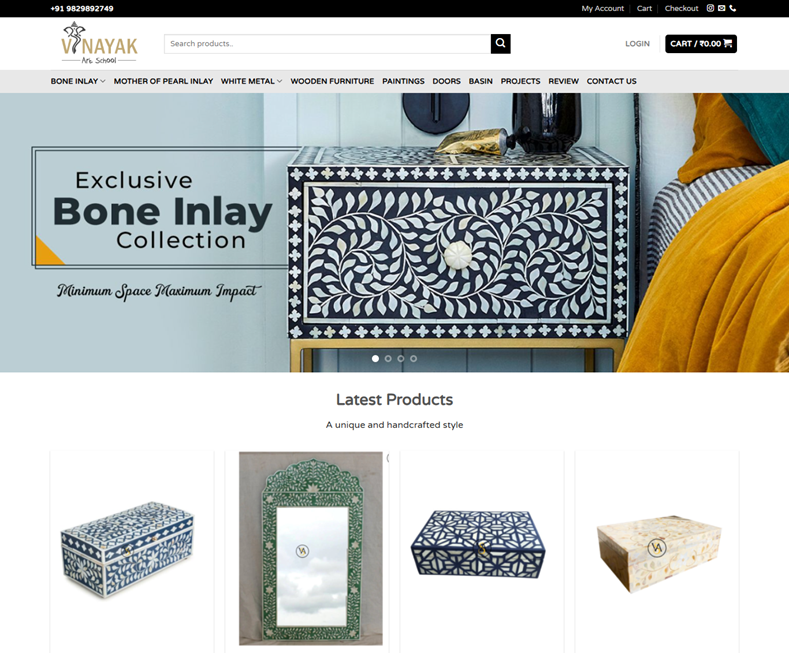Viewport: 789px width, 653px height.
Task: Expand the White Metal dropdown menu
Action: (252, 81)
